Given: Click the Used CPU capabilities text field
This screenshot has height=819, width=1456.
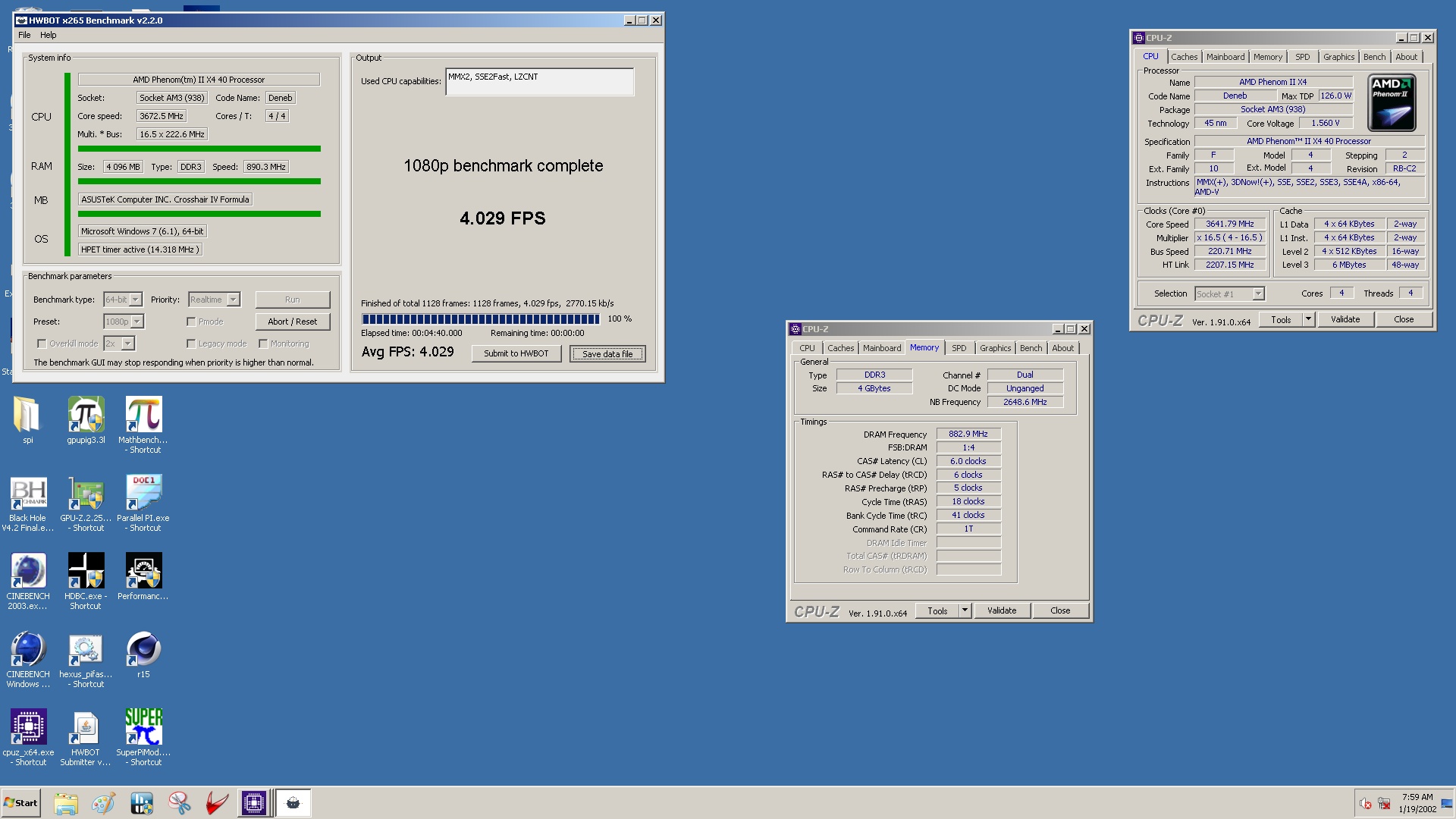Looking at the screenshot, I should click(539, 82).
